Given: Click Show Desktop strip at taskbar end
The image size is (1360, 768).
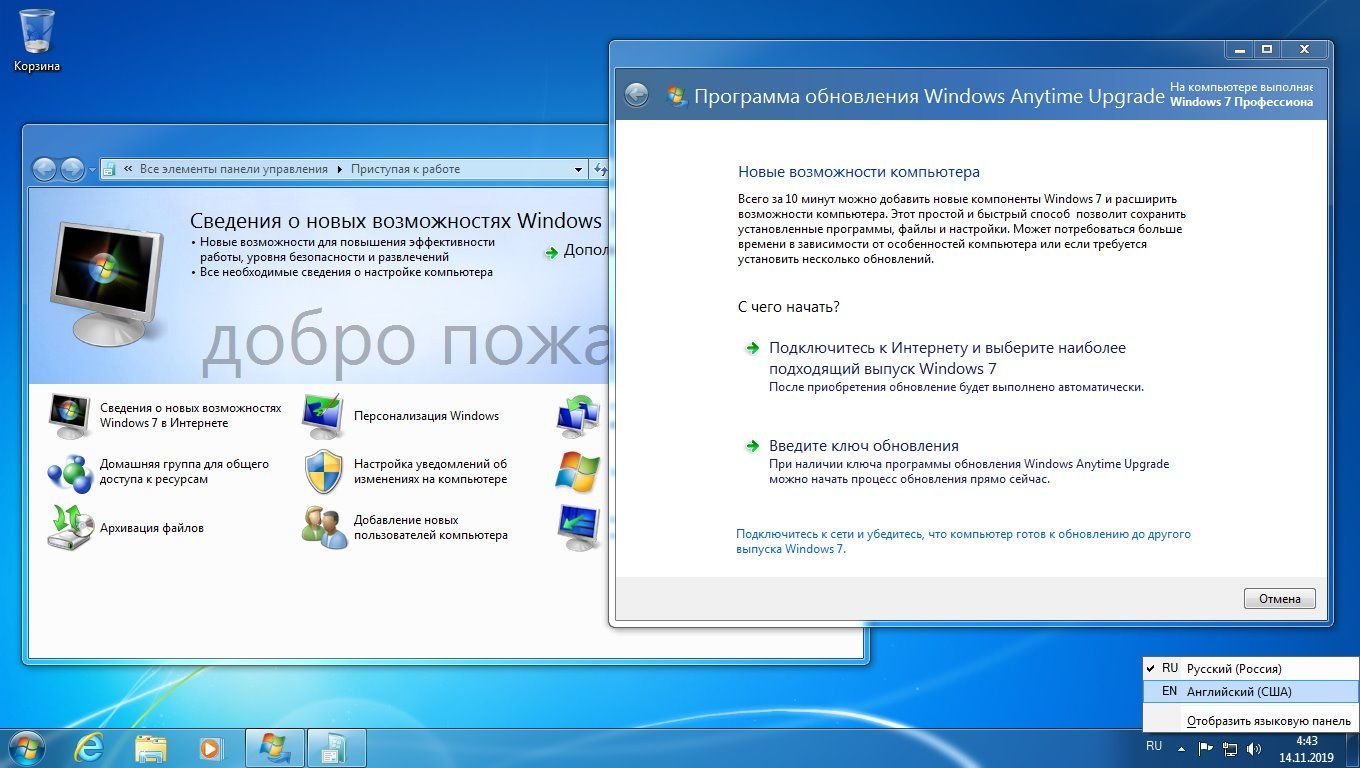Looking at the screenshot, I should coord(1352,748).
